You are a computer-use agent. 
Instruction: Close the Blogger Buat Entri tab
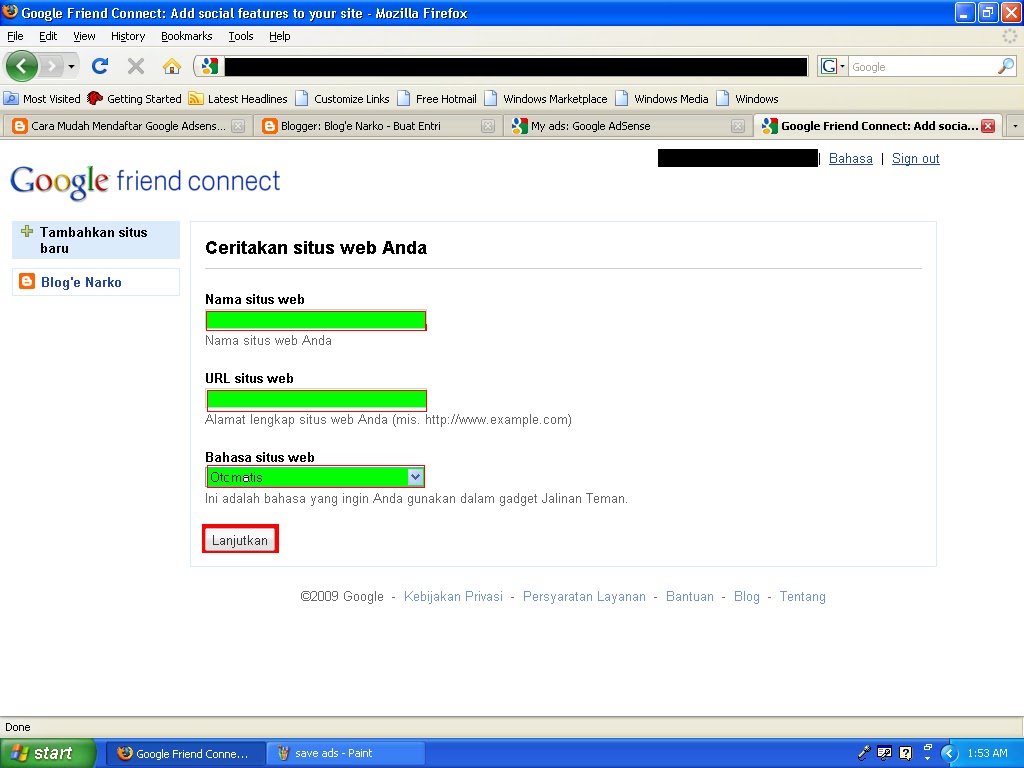click(x=488, y=126)
